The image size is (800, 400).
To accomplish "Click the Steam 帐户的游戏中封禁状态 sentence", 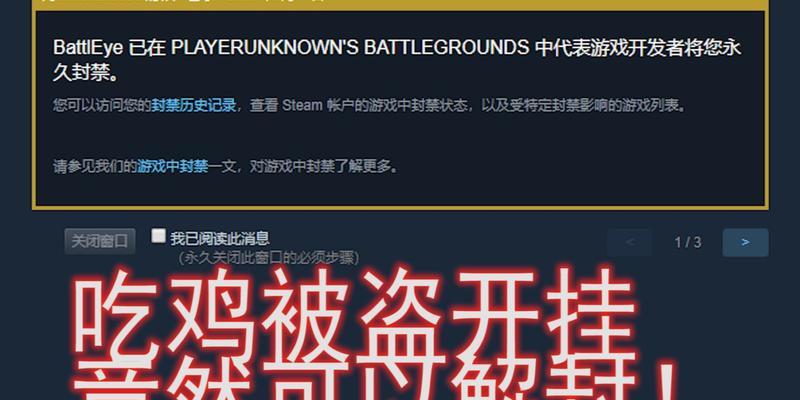I will coord(372,106).
